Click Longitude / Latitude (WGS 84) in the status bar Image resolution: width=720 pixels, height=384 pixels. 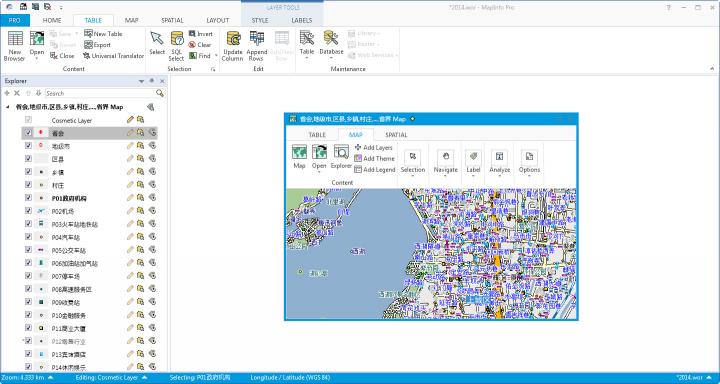pos(290,378)
